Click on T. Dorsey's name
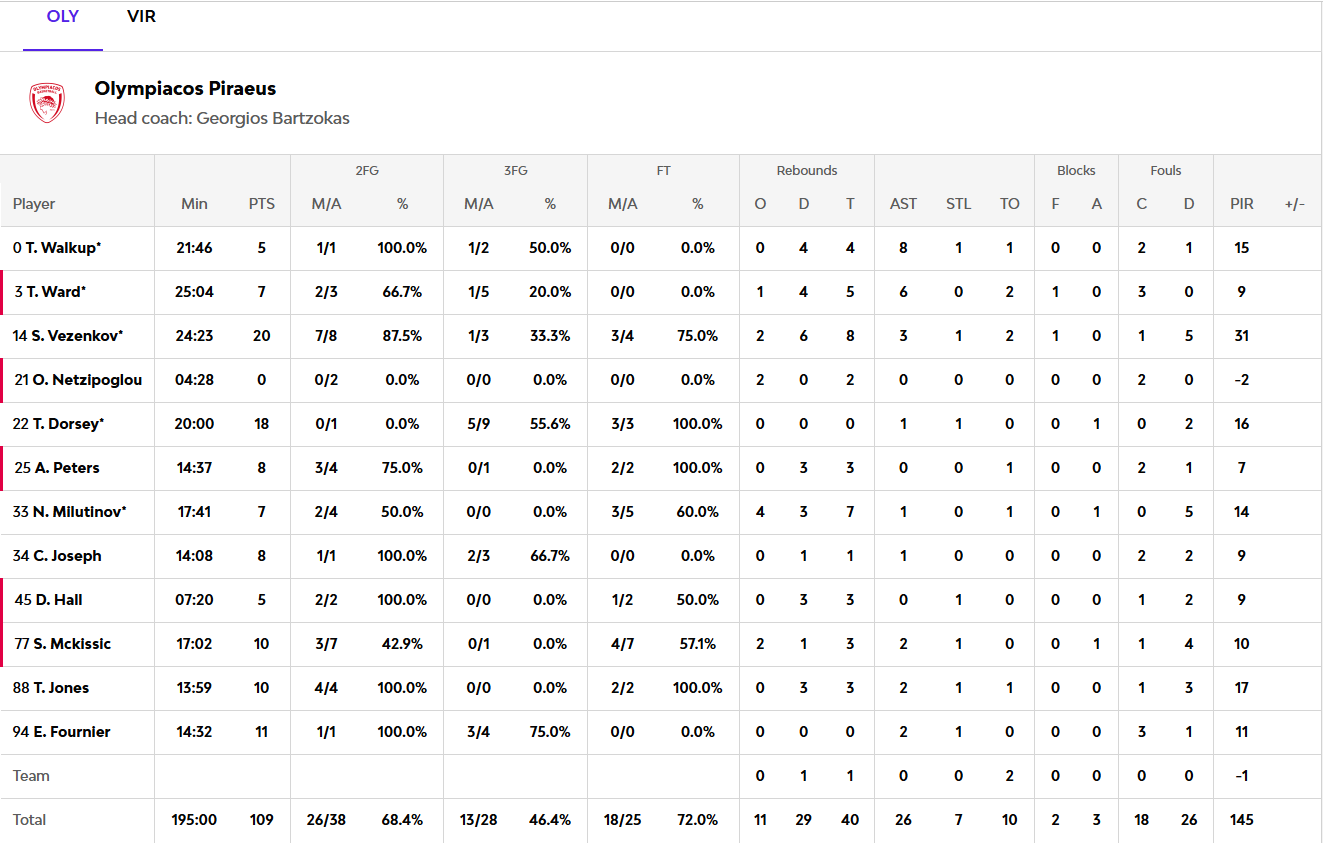Screen dimensions: 1323x843 coord(68,424)
